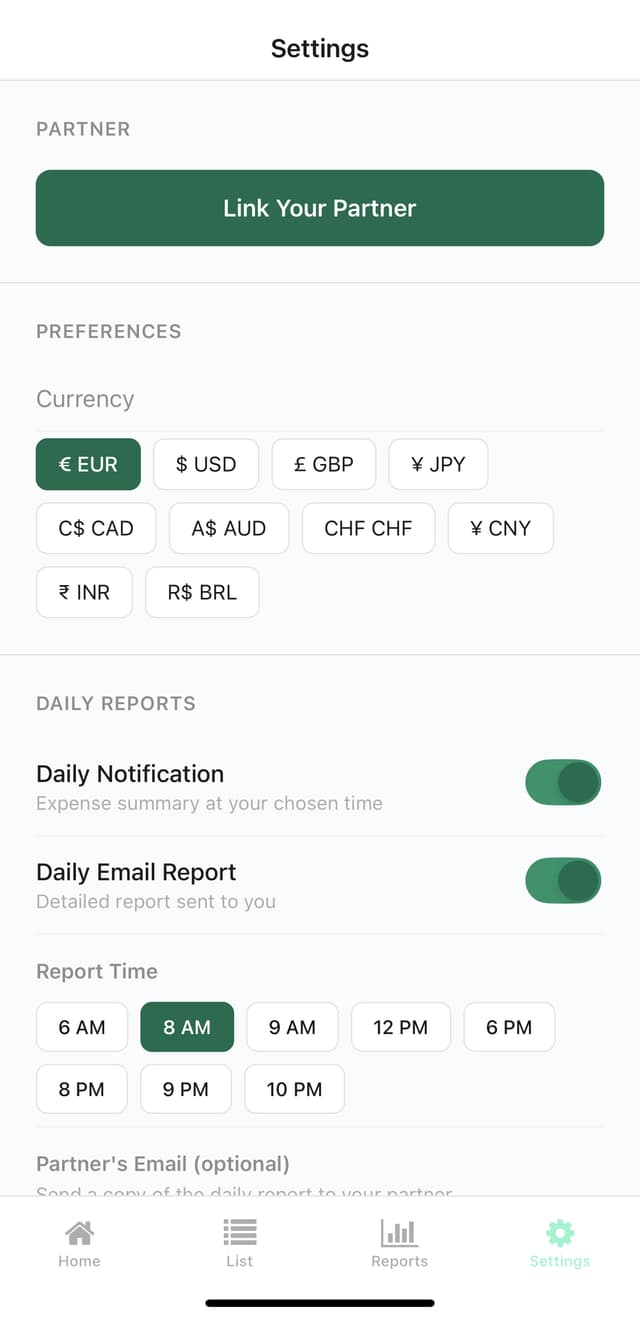The image size is (640, 1319).
Task: Disable the Daily Notification toggle
Action: click(563, 782)
